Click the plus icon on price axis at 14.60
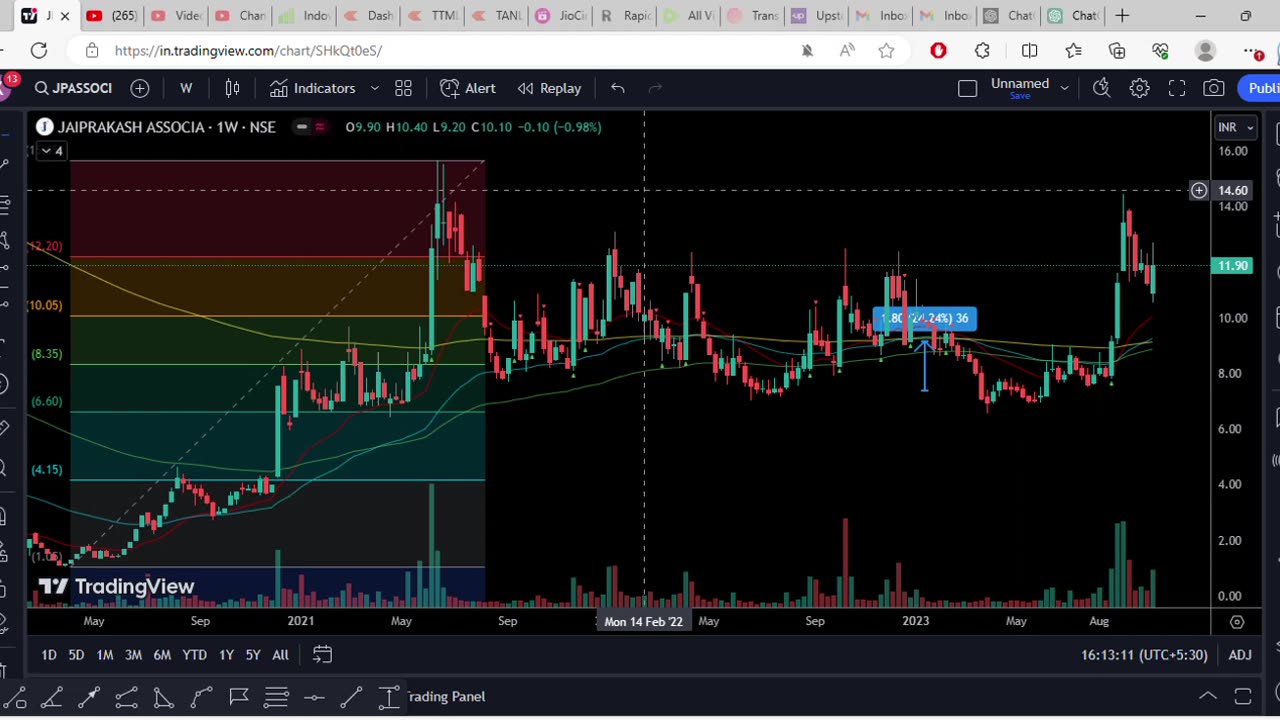This screenshot has height=720, width=1280. [x=1199, y=190]
